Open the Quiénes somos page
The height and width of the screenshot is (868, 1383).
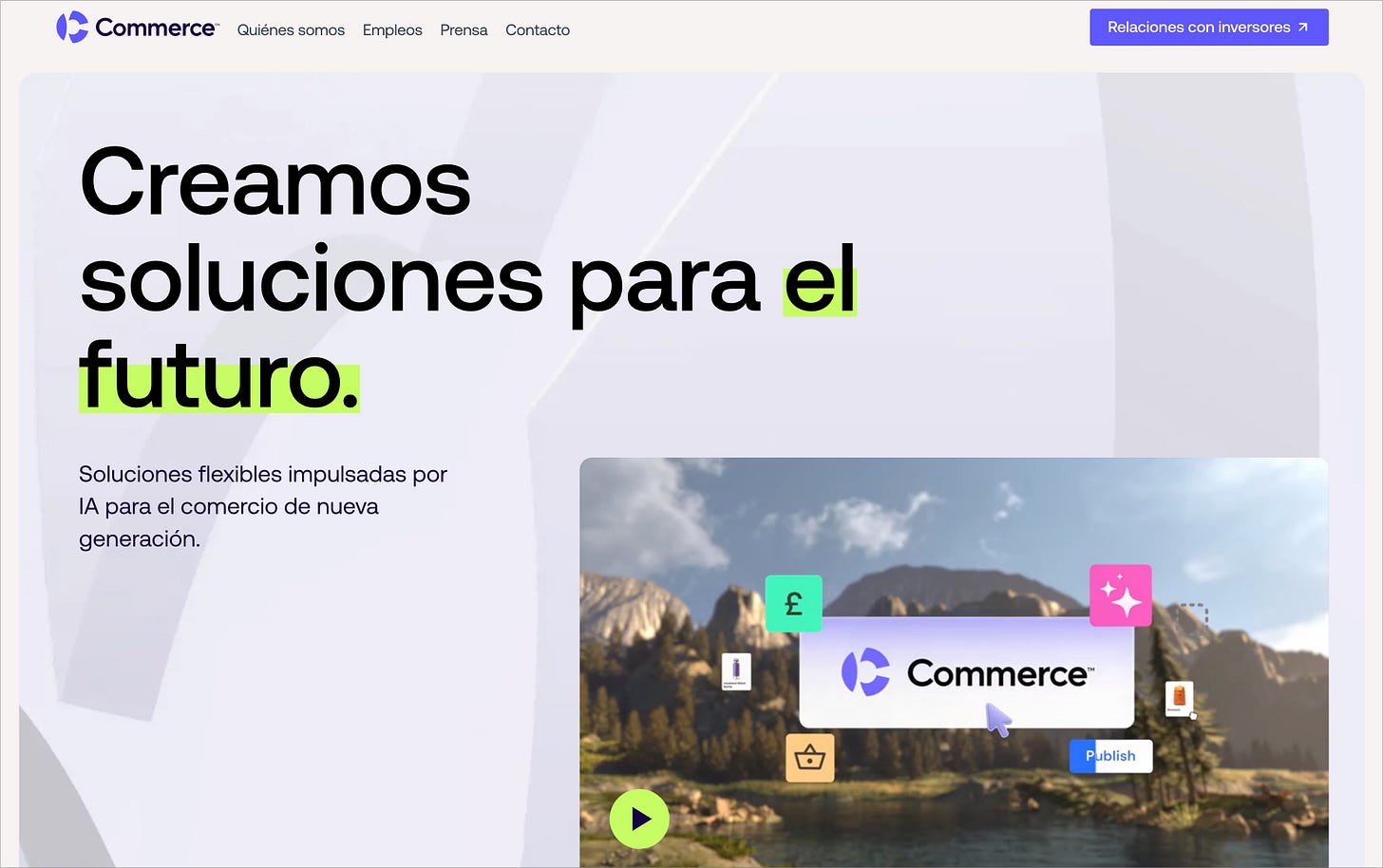[291, 30]
